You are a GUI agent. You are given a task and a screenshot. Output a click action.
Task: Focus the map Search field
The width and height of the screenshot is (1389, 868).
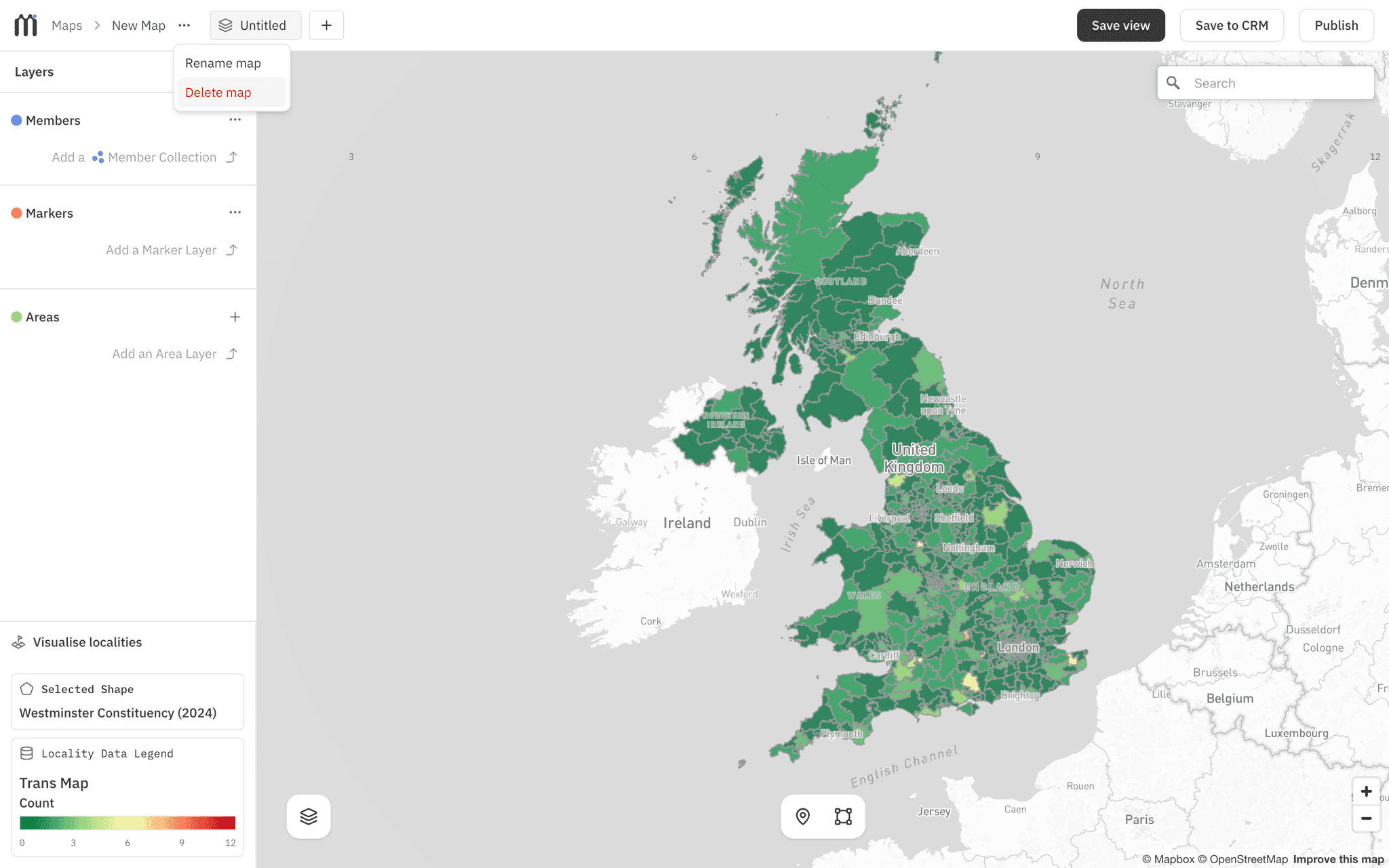(1278, 83)
